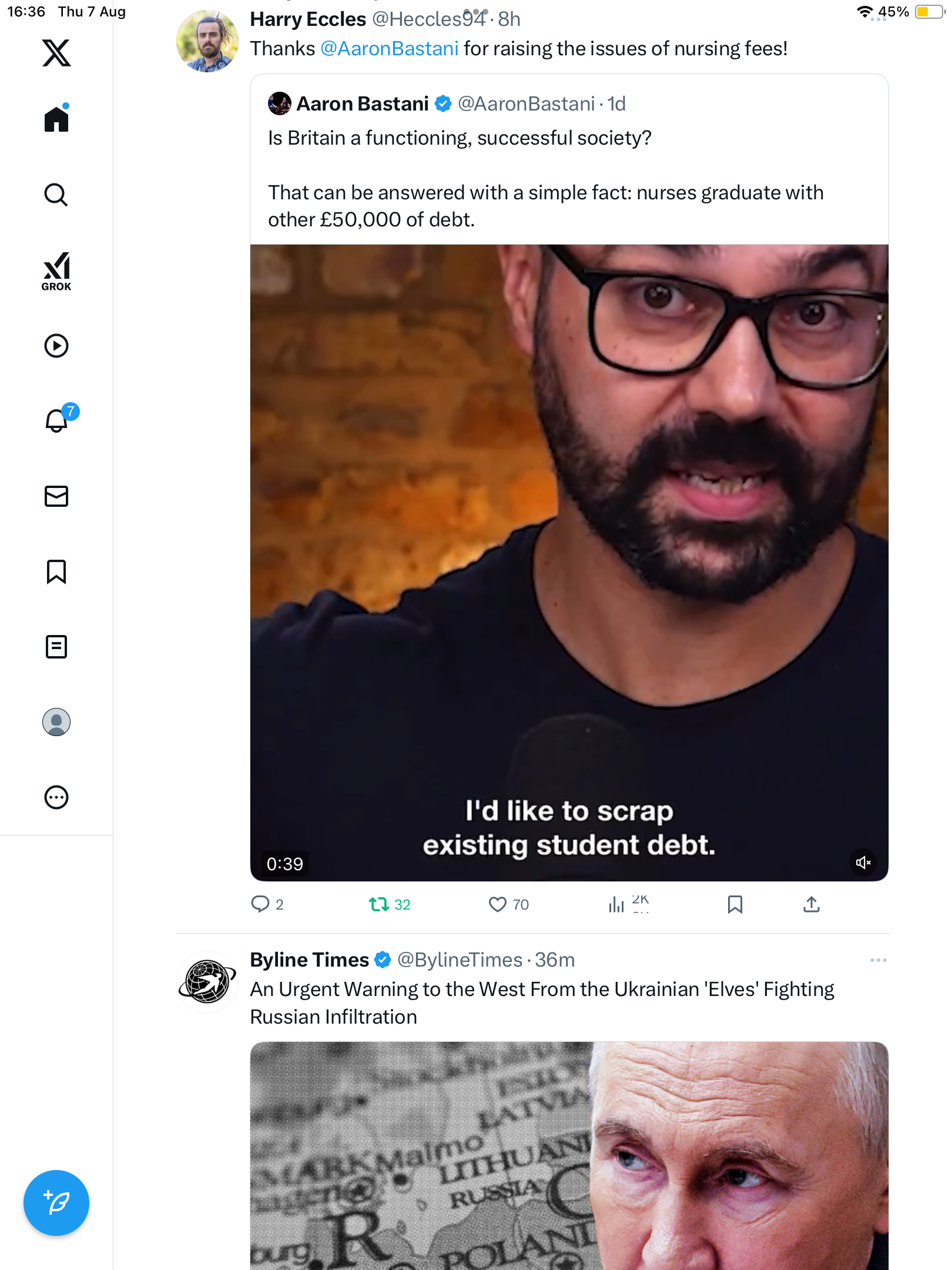Bookmark the Harry Eccles post
The image size is (952, 1270).
click(x=735, y=904)
